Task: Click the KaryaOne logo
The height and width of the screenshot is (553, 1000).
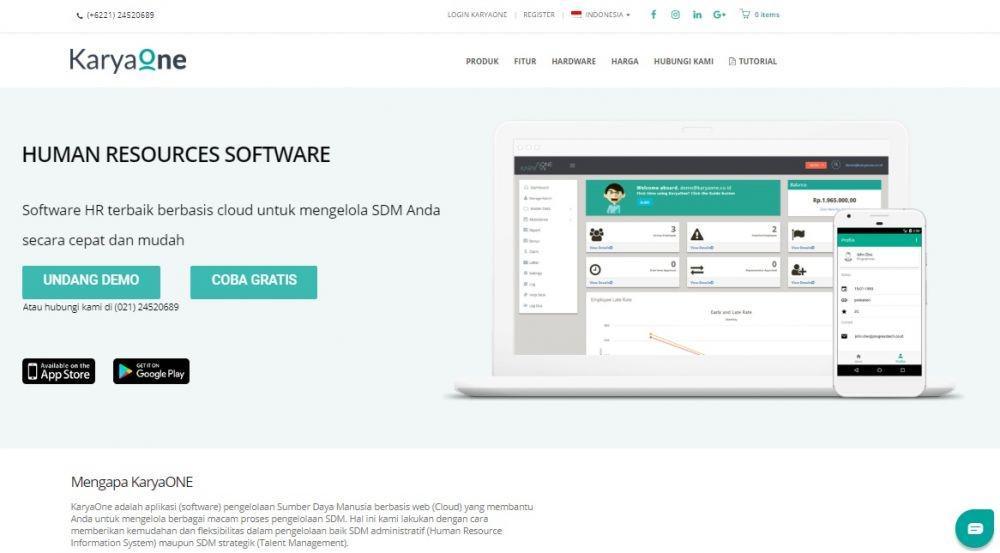Action: click(x=128, y=60)
